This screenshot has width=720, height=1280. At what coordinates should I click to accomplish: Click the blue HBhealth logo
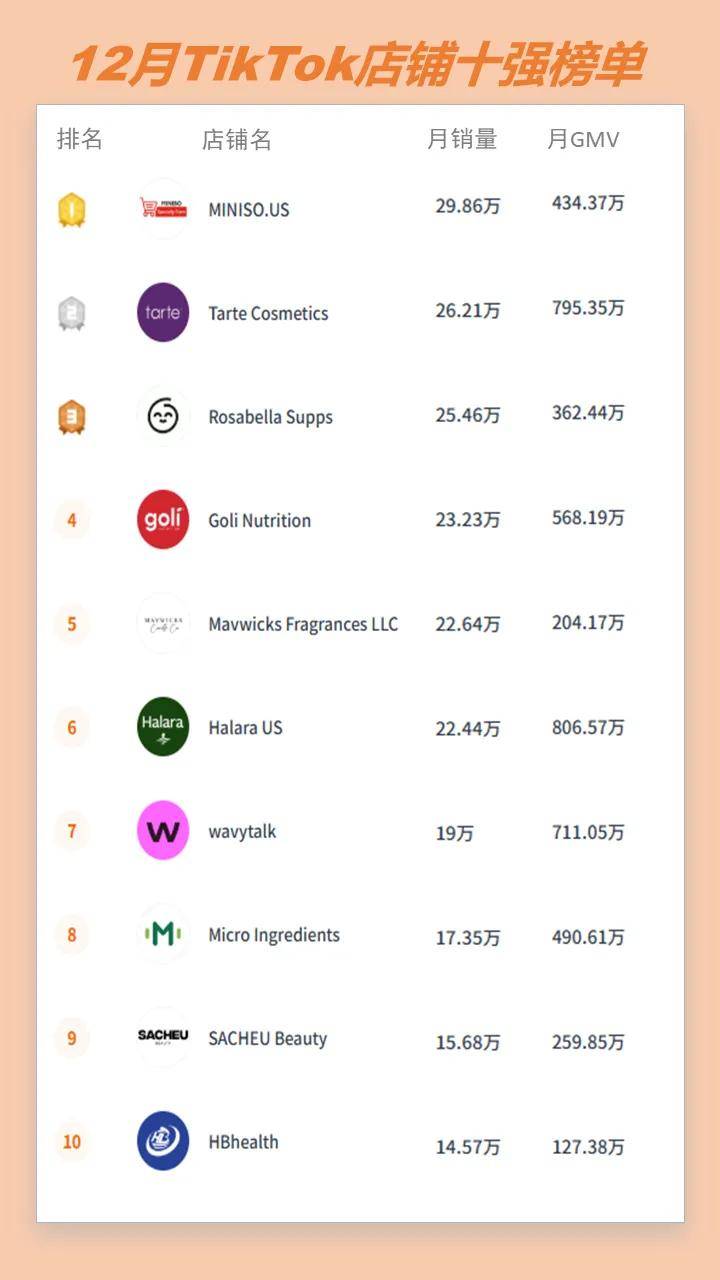163,1141
